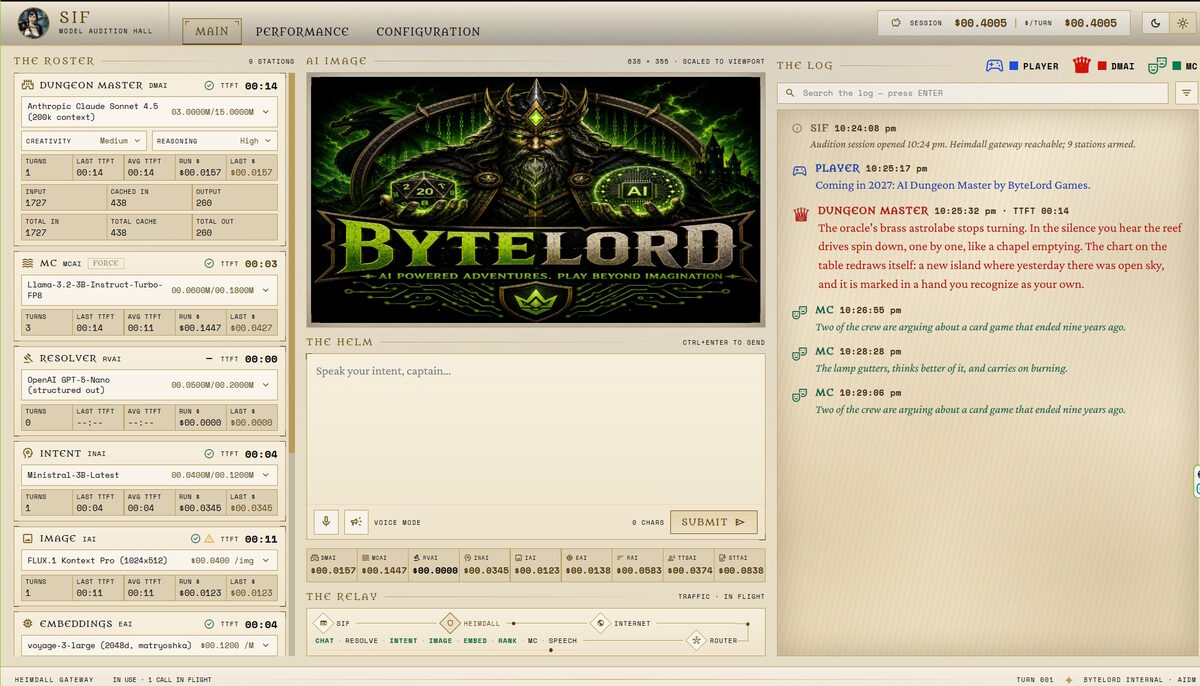This screenshot has height=686, width=1200.
Task: Click the INTENT label in the Relay
Action: click(404, 641)
